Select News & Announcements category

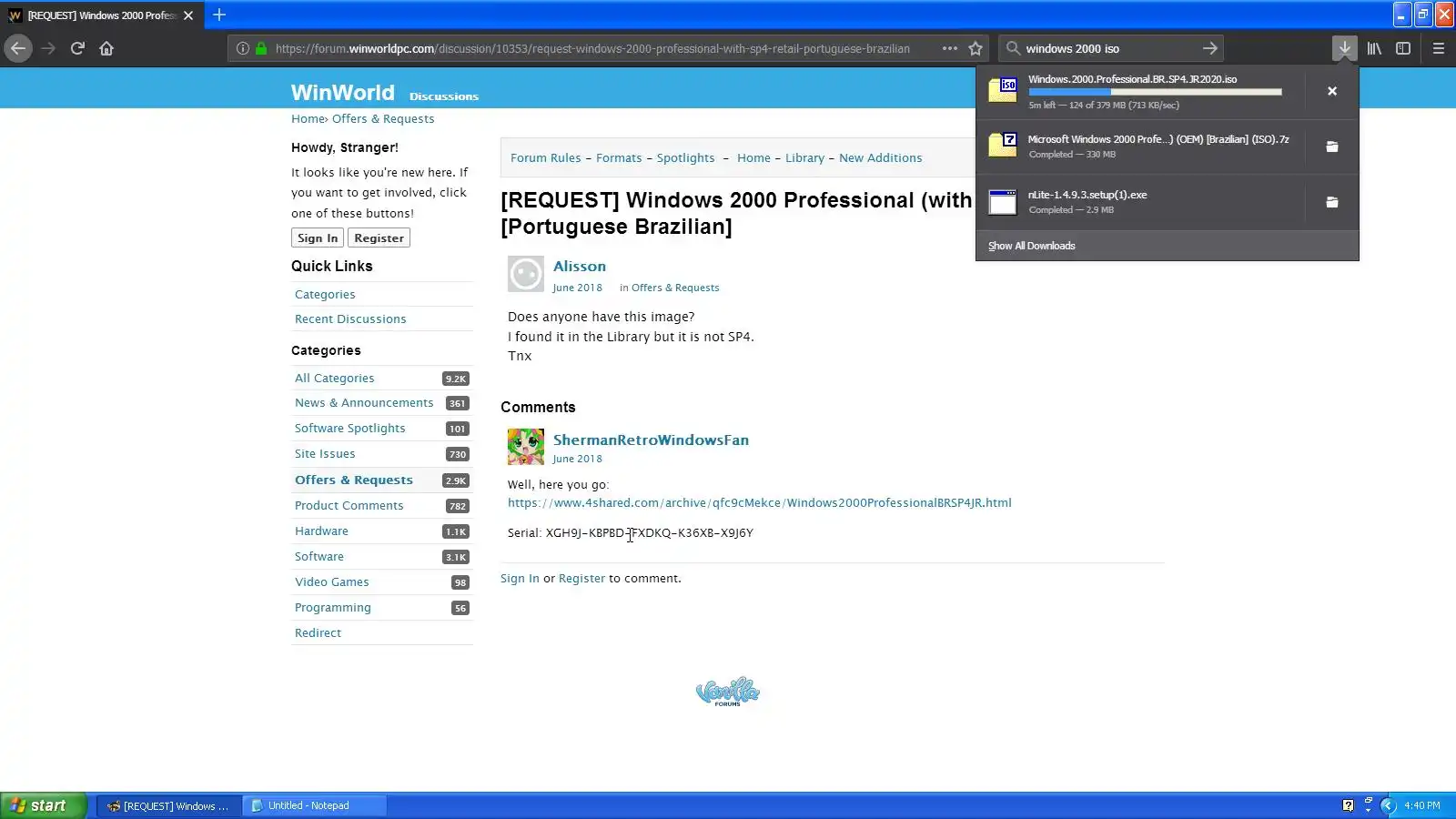(x=364, y=402)
